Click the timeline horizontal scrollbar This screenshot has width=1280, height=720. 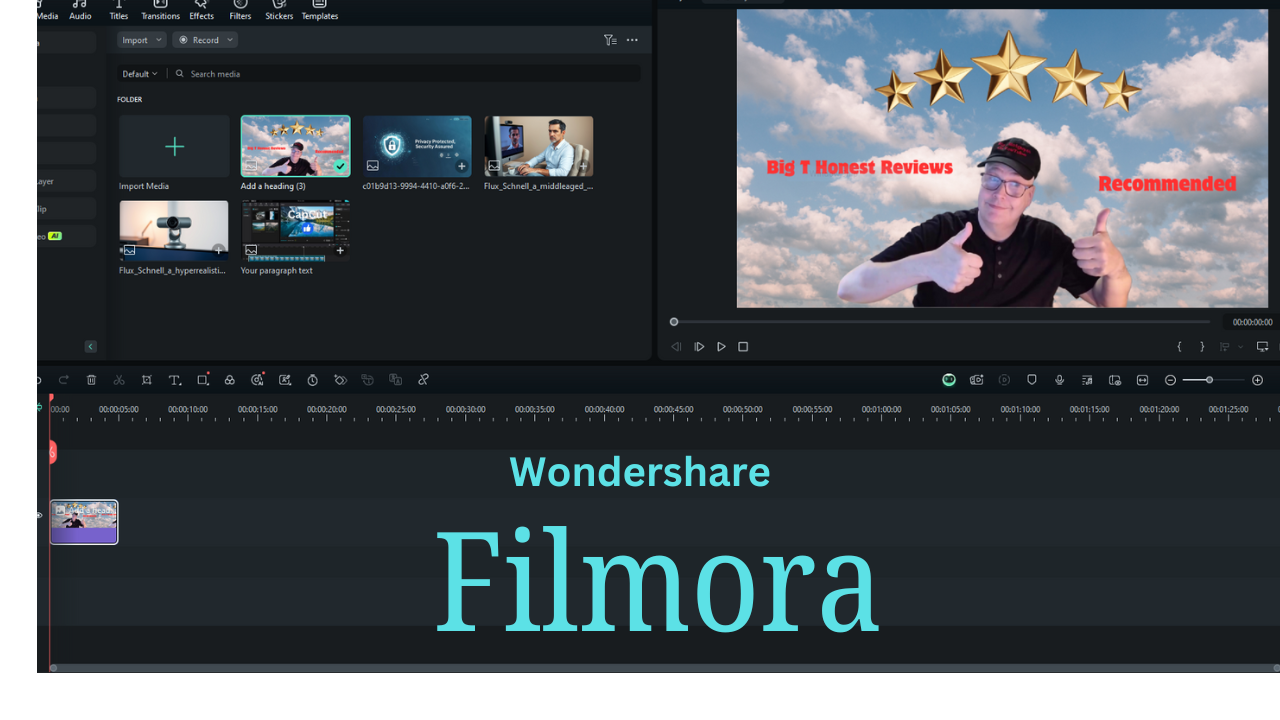pos(665,668)
